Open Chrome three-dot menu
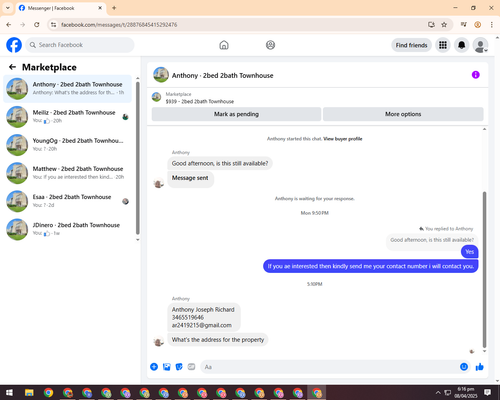 click(x=491, y=25)
